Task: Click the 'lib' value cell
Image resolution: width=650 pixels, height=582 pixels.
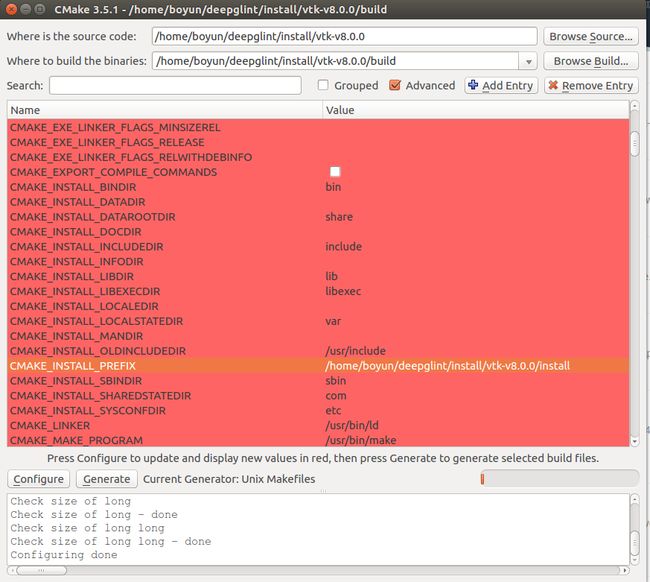Action: pos(331,276)
